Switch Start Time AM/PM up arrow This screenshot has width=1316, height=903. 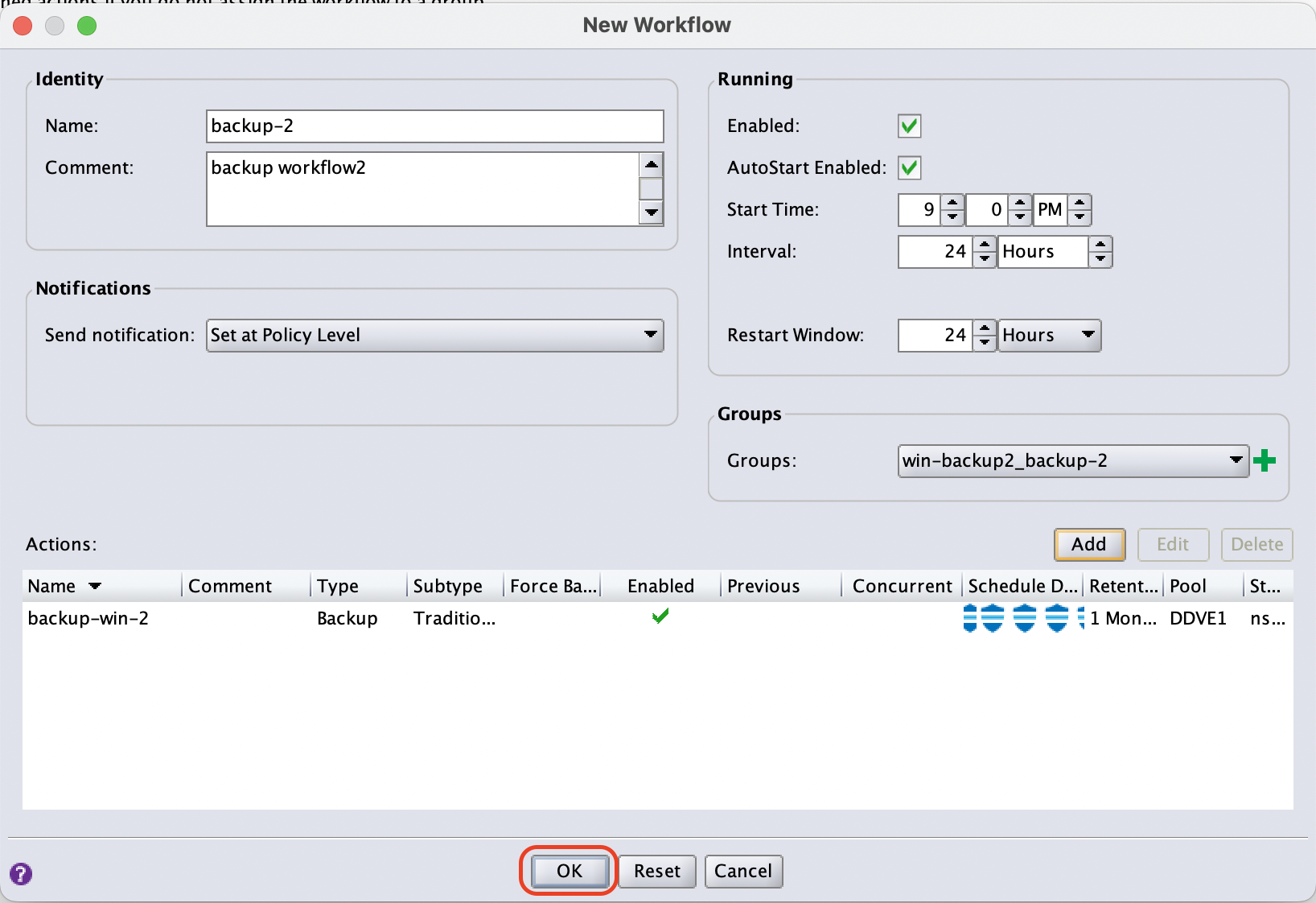point(1080,202)
